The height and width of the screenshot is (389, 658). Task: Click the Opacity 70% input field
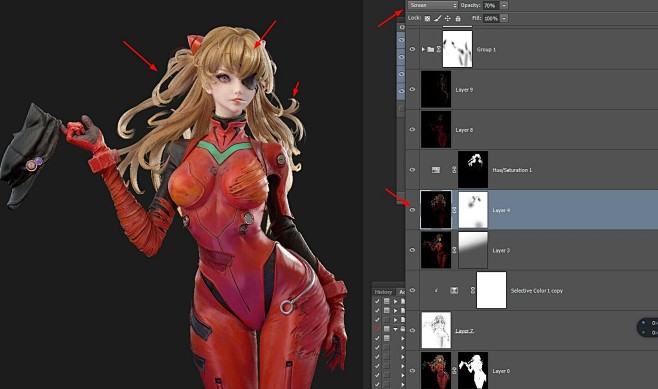pyautogui.click(x=491, y=5)
